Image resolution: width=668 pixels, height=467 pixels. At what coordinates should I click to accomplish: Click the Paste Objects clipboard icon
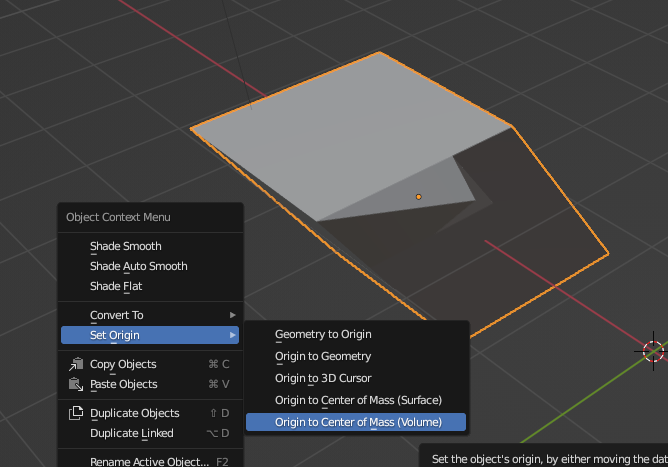coord(76,384)
